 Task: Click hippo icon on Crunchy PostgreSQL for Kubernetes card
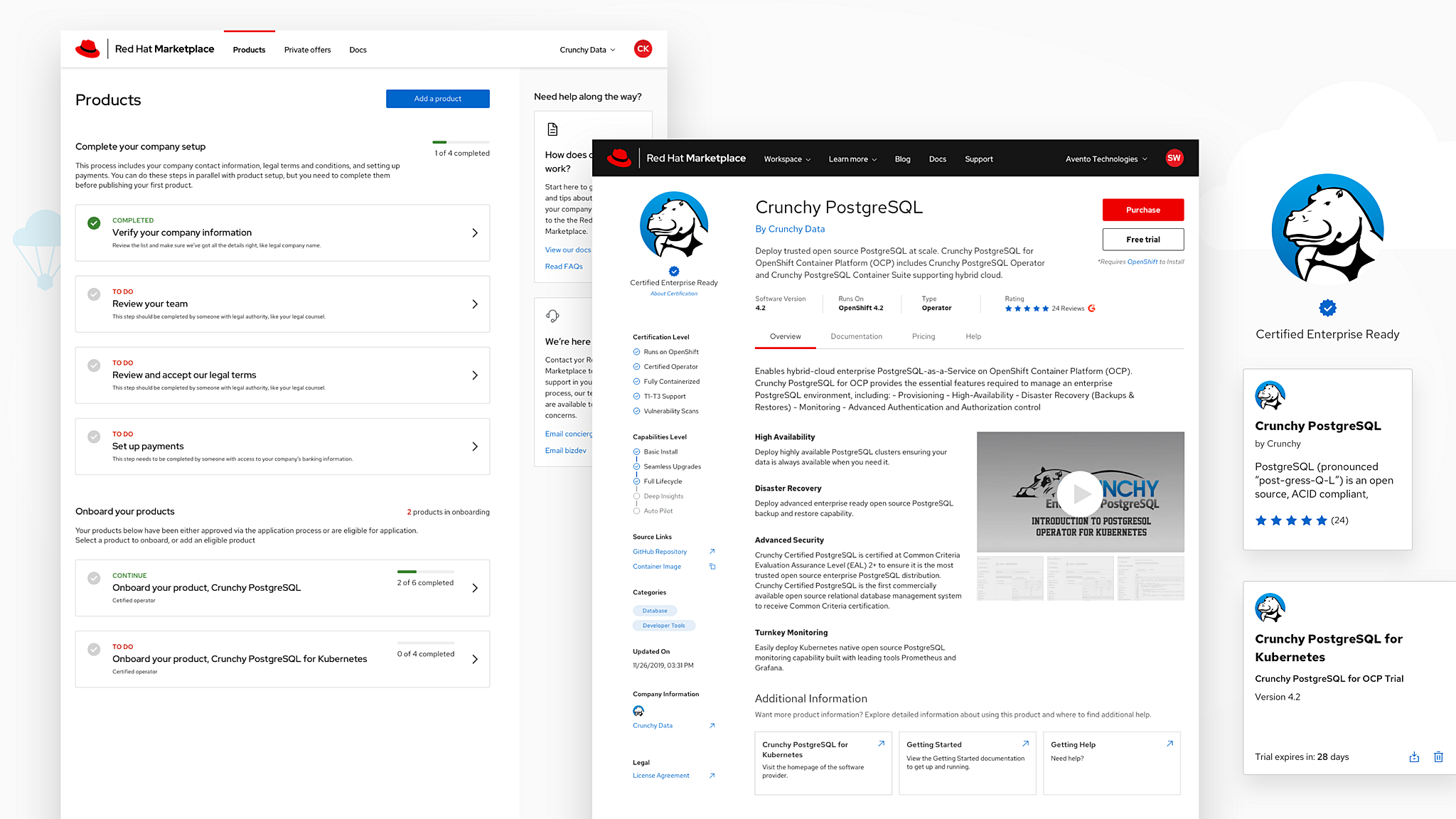coord(1270,608)
